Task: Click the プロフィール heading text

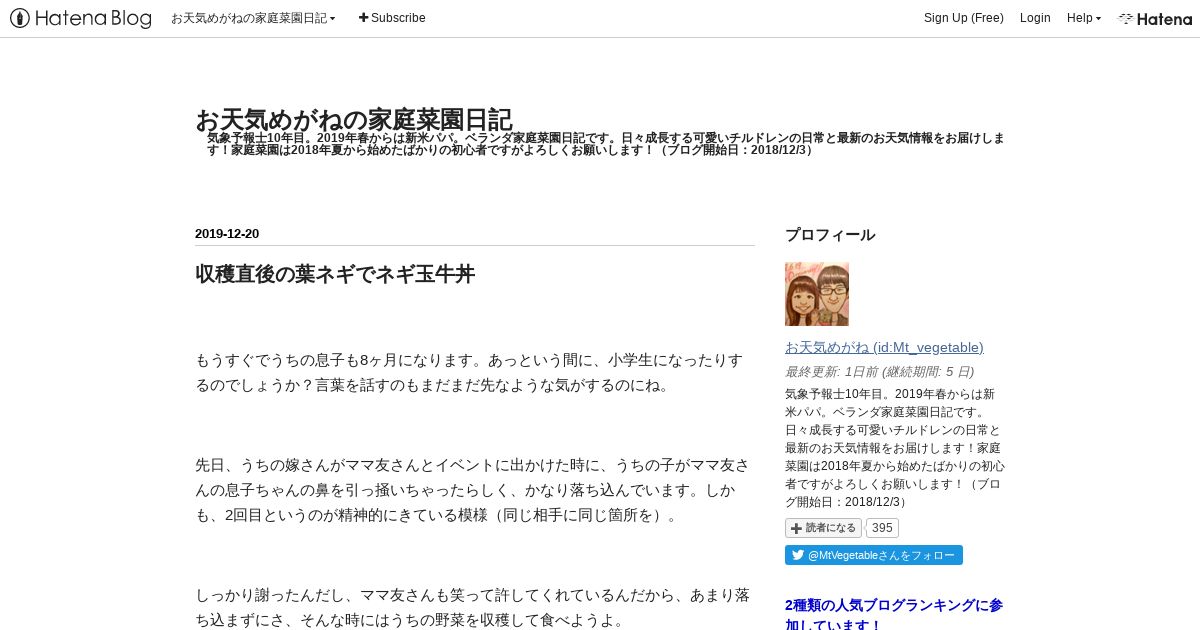Action: pos(830,235)
